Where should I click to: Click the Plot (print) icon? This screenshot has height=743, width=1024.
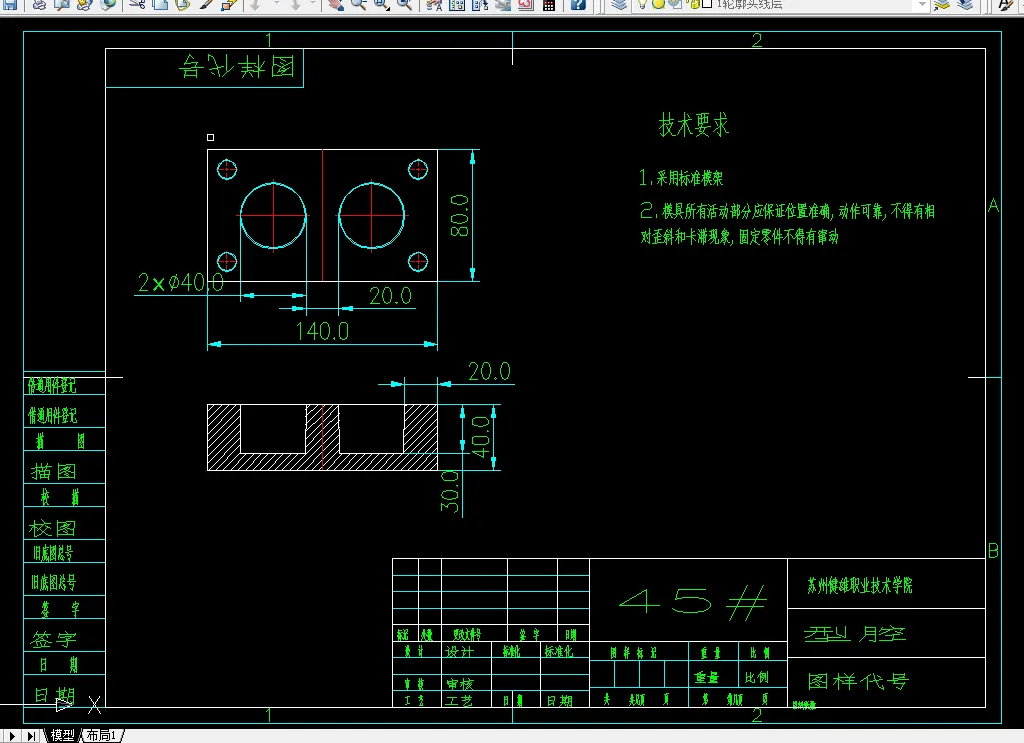click(39, 5)
